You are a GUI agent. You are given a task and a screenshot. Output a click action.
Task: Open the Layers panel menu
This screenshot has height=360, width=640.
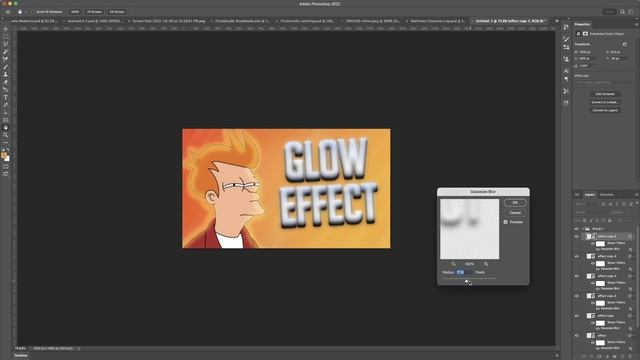tap(636, 195)
